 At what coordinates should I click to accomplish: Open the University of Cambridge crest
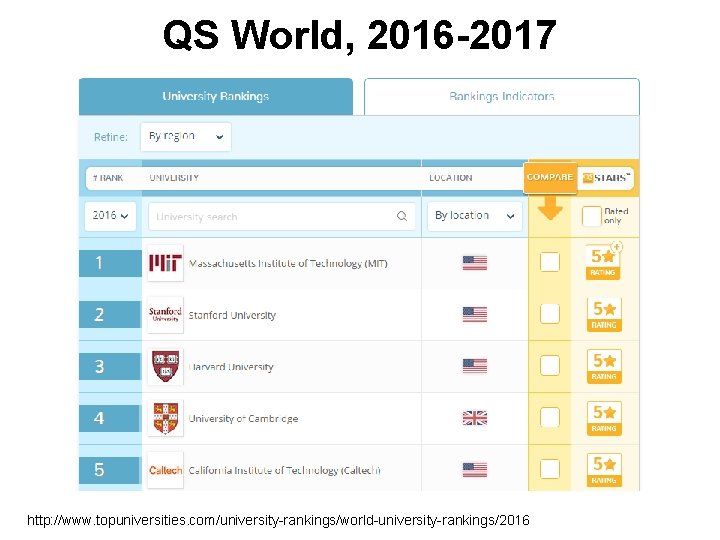(165, 418)
